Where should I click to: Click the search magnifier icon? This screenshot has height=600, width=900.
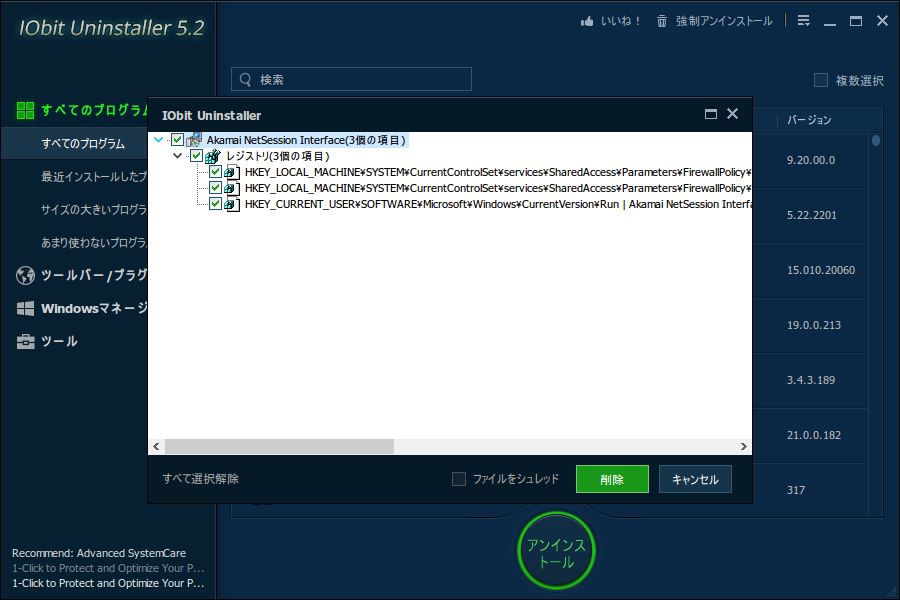point(245,79)
